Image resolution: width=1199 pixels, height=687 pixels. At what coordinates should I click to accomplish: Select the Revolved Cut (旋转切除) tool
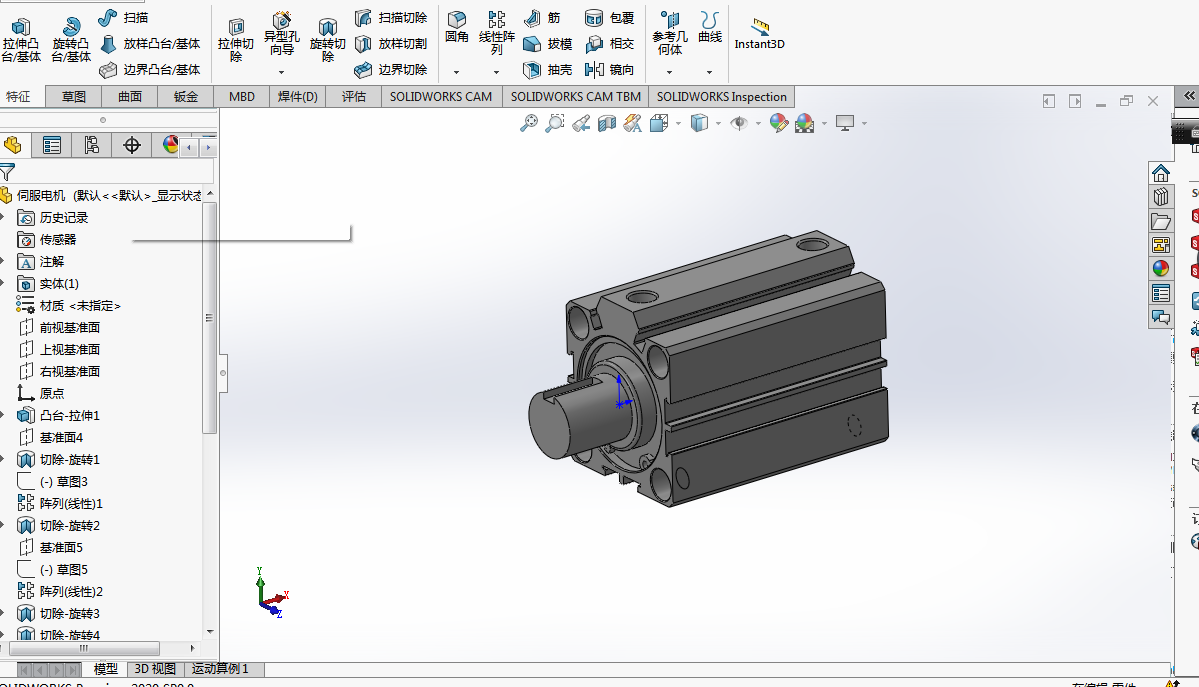[x=327, y=41]
